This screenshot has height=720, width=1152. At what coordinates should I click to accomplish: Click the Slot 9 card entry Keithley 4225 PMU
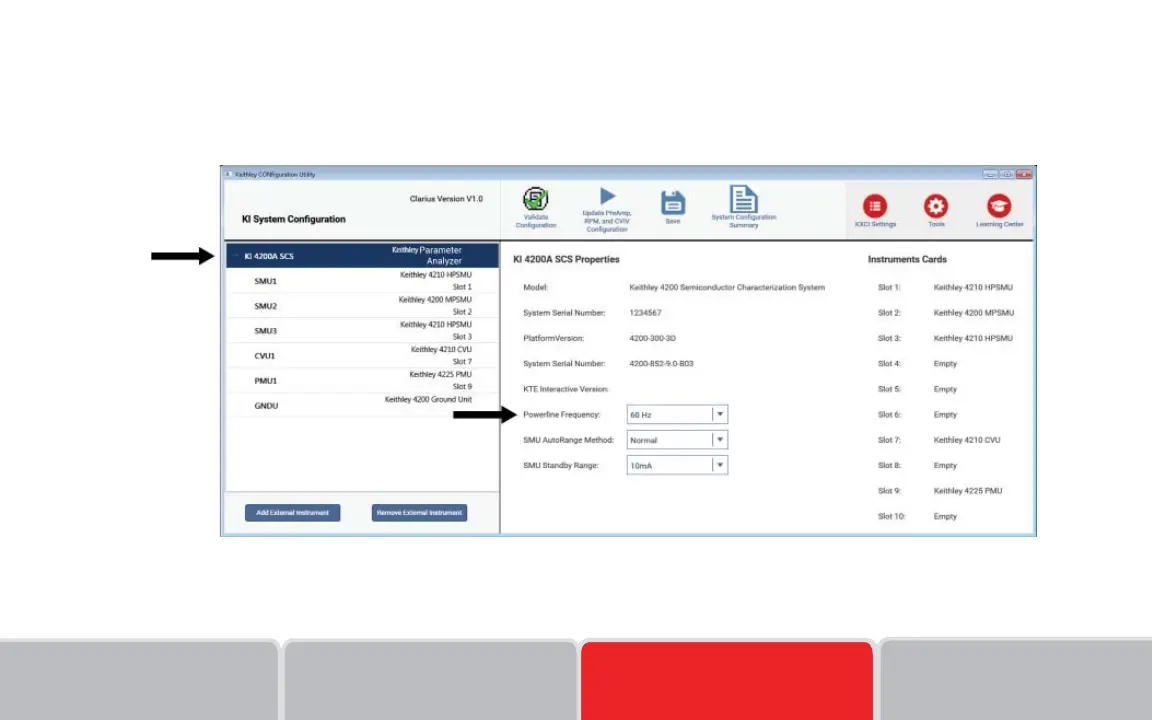click(x=968, y=491)
